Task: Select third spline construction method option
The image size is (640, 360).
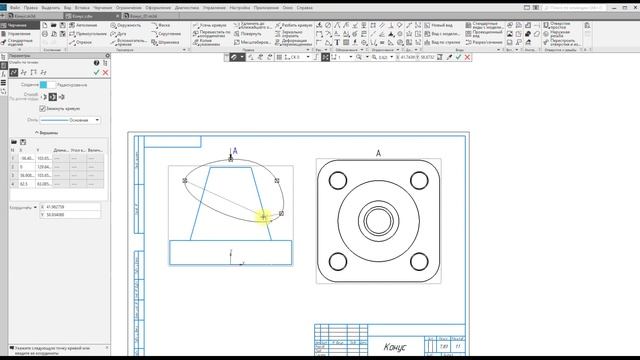Action: tap(62, 97)
